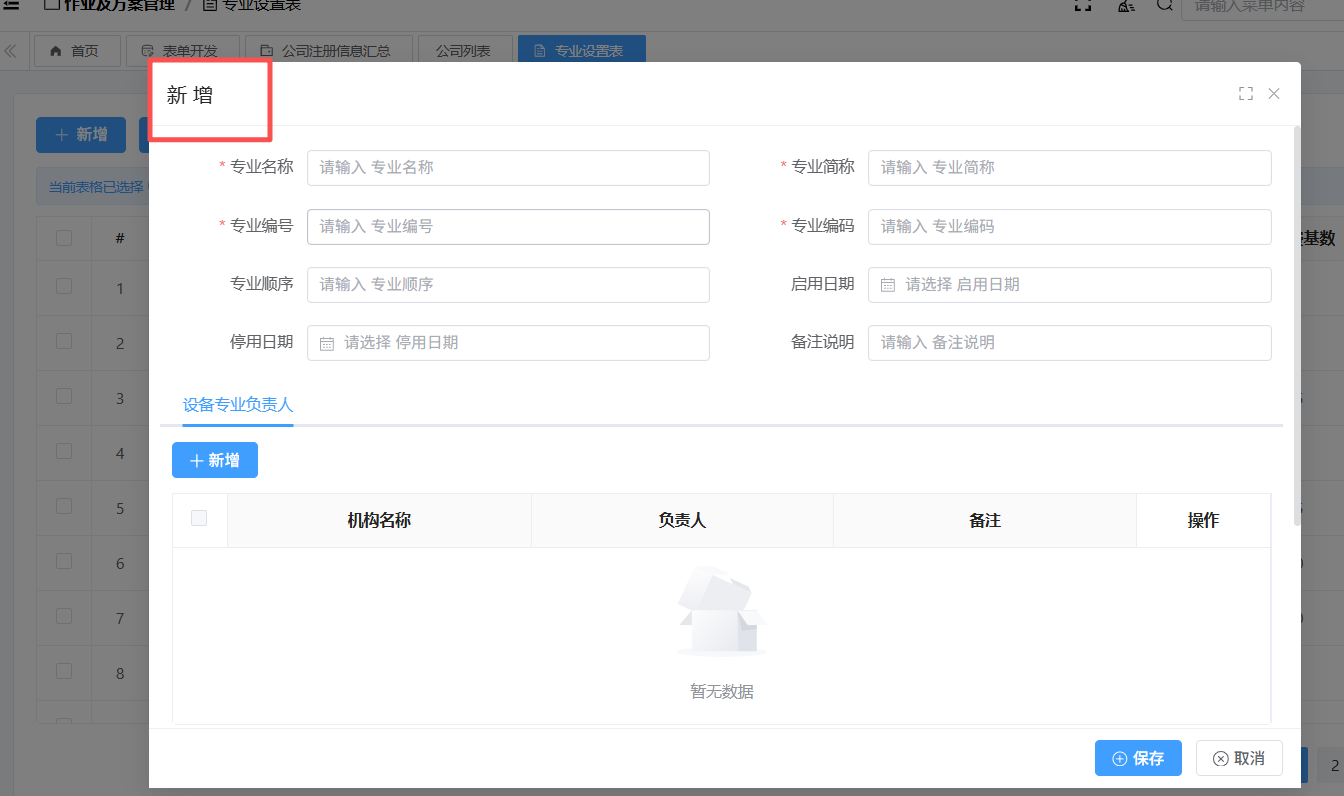Click the hamburger menu icon at top left
This screenshot has height=796, width=1344.
click(11, 5)
